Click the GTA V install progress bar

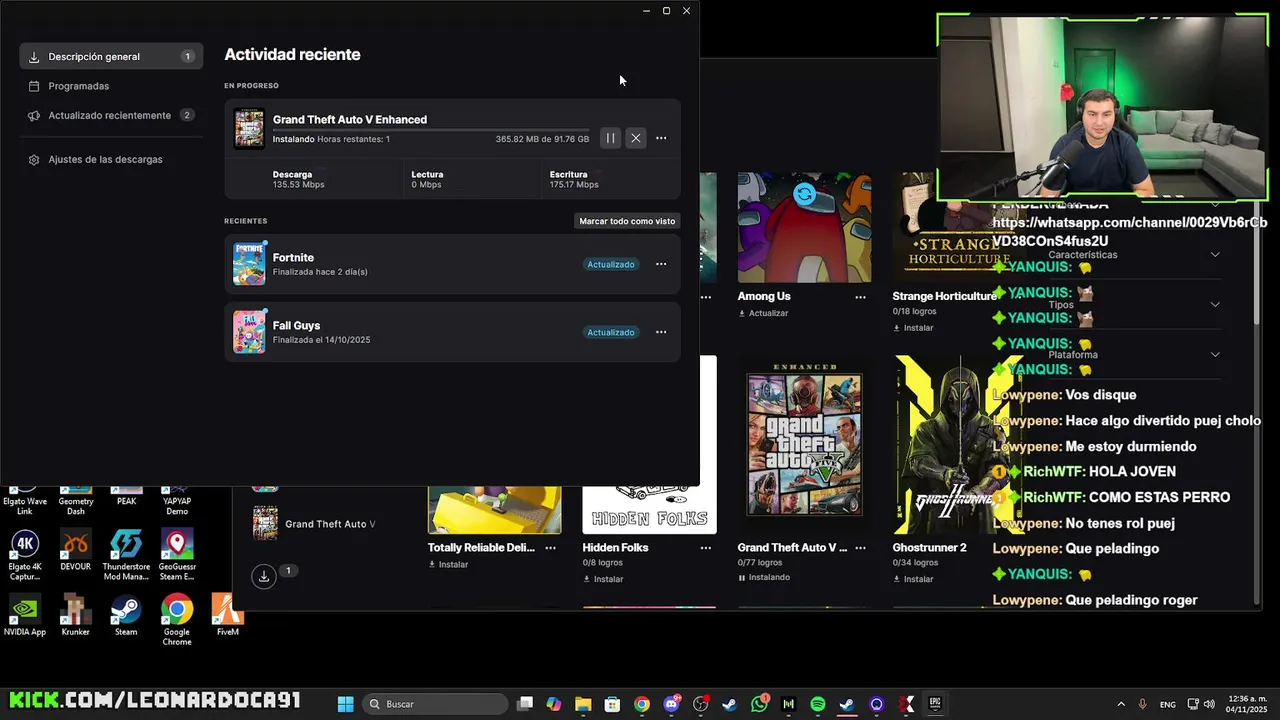431,130
